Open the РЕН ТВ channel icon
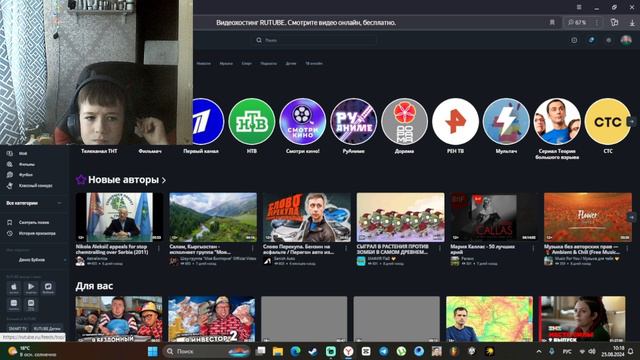This screenshot has width=640, height=360. click(455, 122)
